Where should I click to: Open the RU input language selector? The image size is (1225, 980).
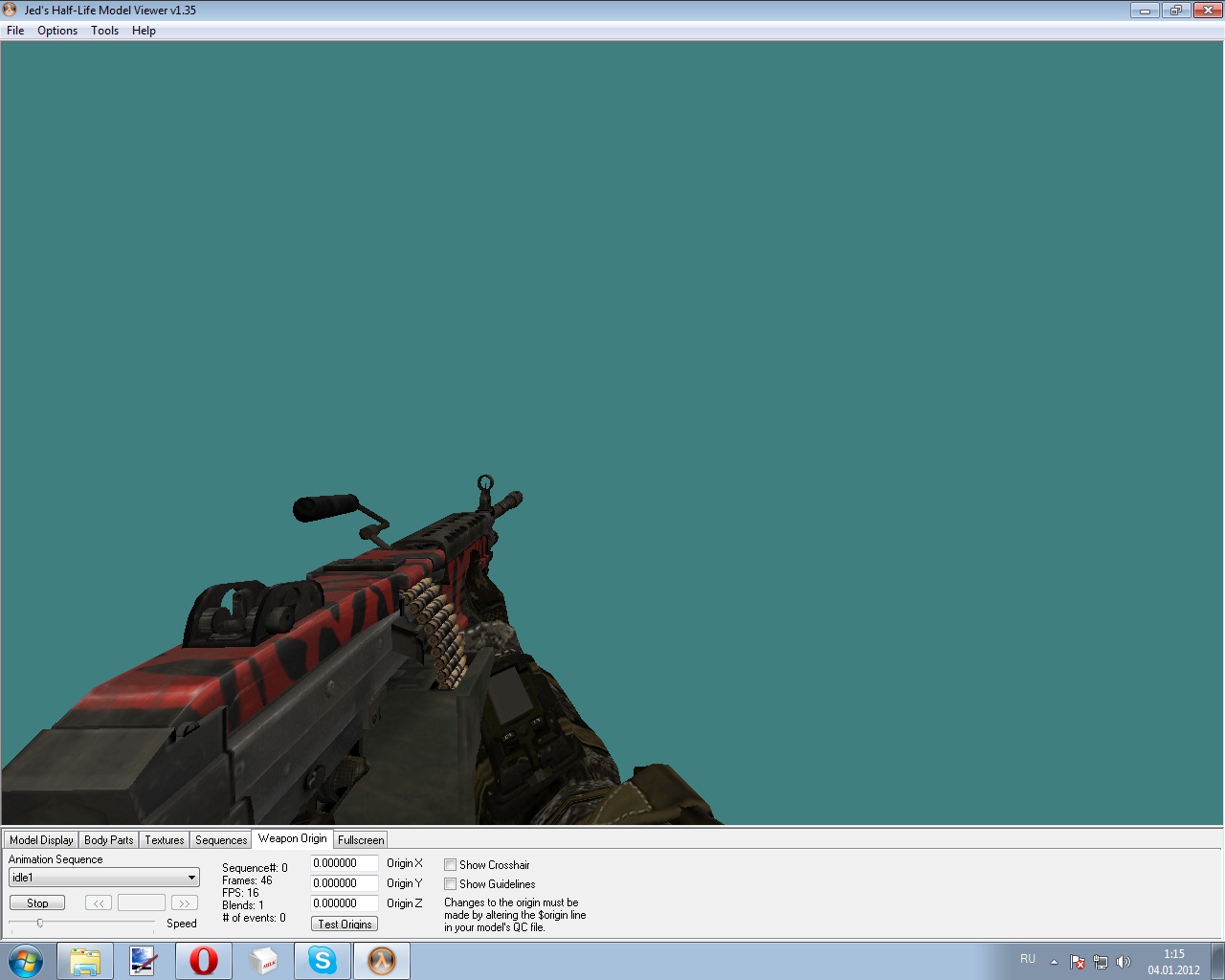[x=1028, y=959]
